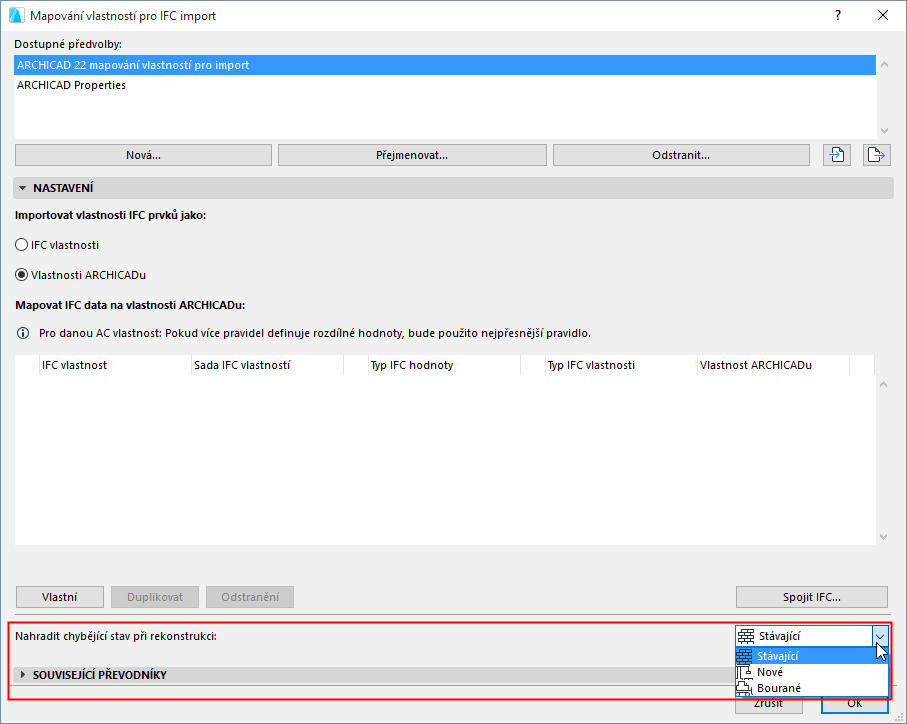Viewport: 907px width, 724px height.
Task: Click Vlastnost ARCHICADu column header
Action: tap(773, 365)
